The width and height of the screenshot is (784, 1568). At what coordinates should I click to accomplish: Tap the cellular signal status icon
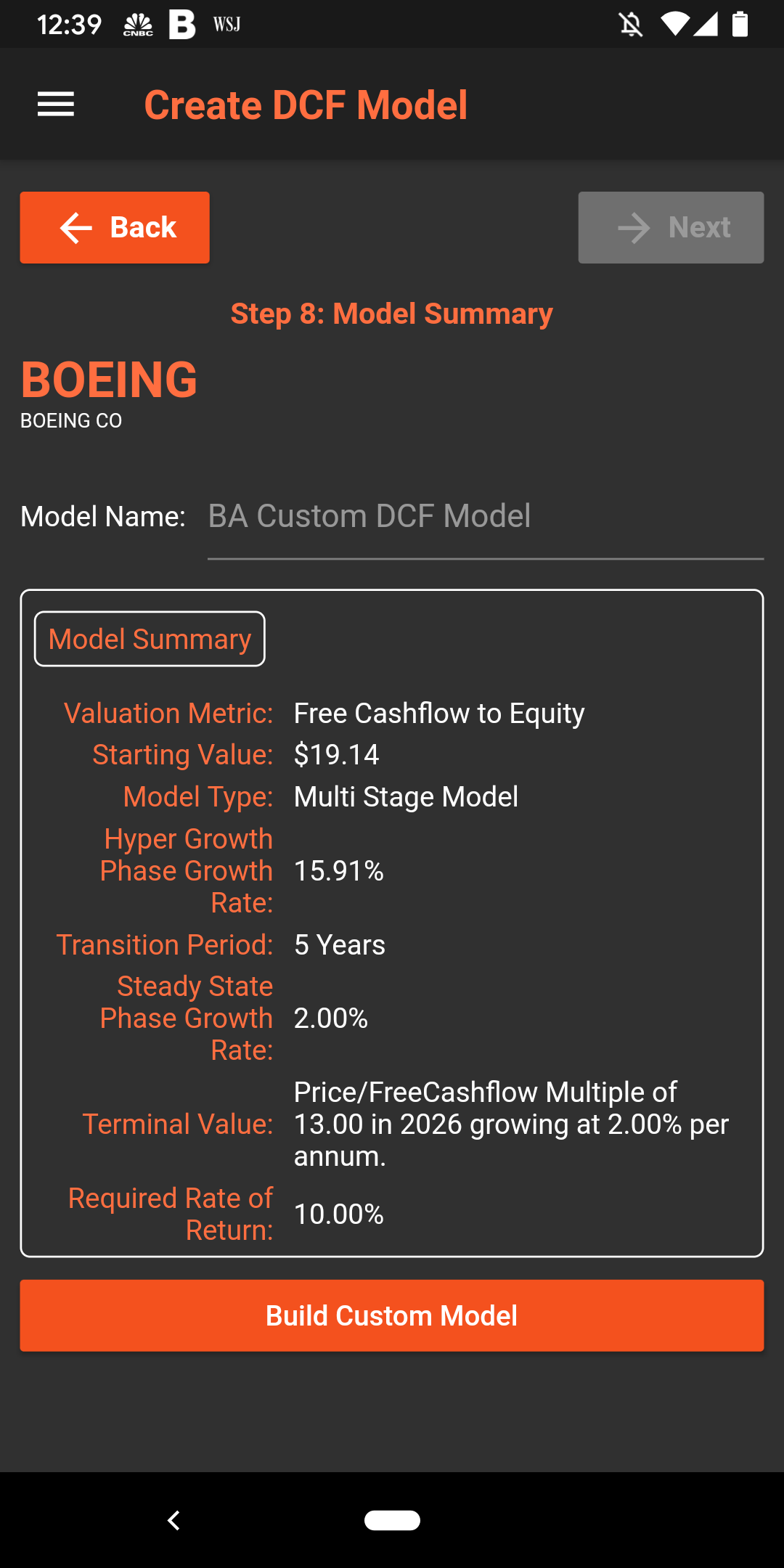706,25
